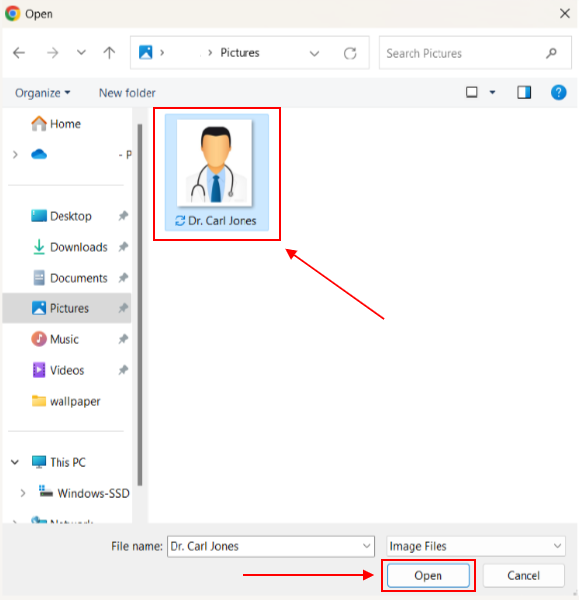Collapse the This PC tree node
This screenshot has height=600, width=579.
(x=15, y=462)
